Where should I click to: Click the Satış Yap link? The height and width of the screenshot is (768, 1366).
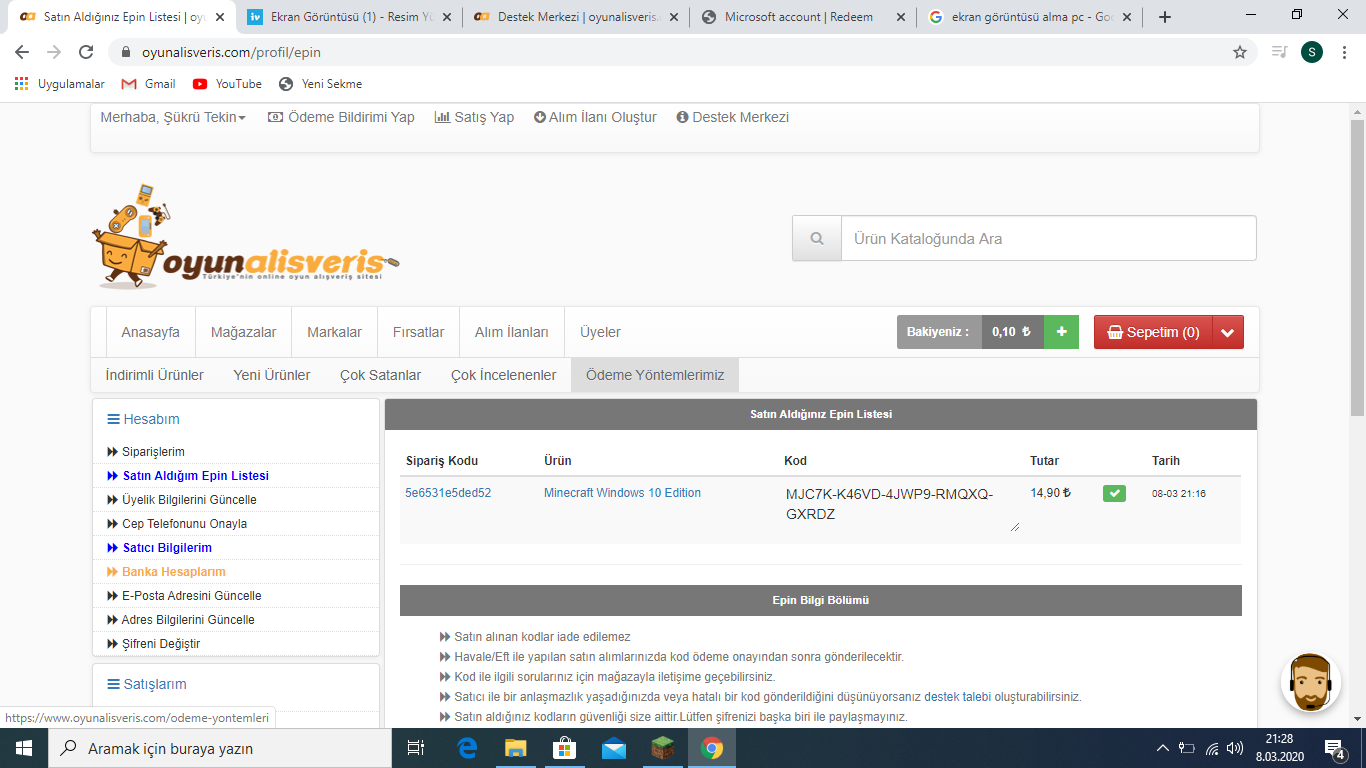coord(474,117)
